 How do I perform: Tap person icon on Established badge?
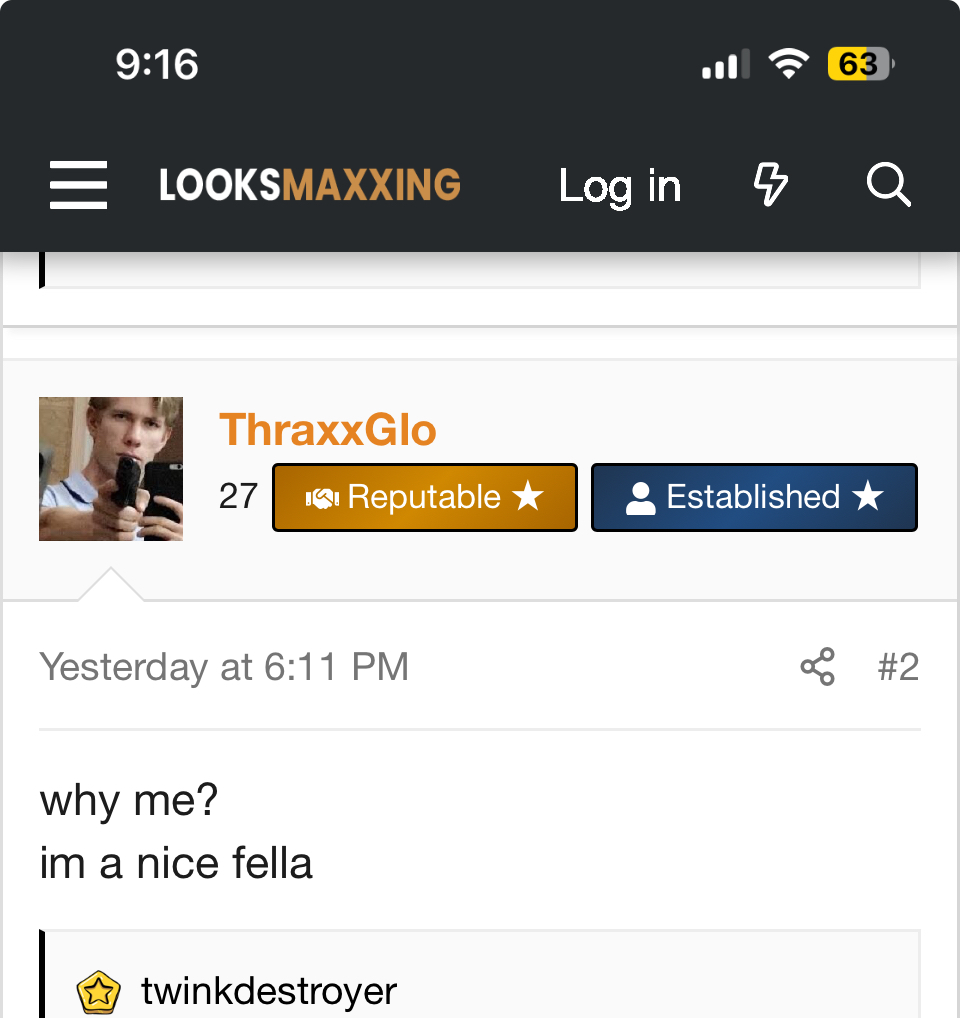coord(641,498)
